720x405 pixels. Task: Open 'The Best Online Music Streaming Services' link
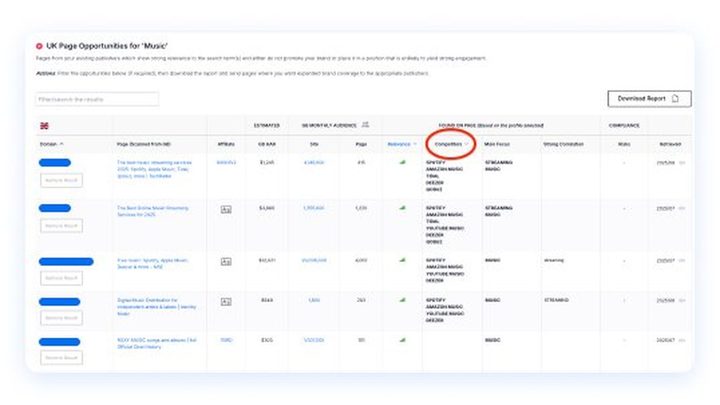[x=152, y=211]
